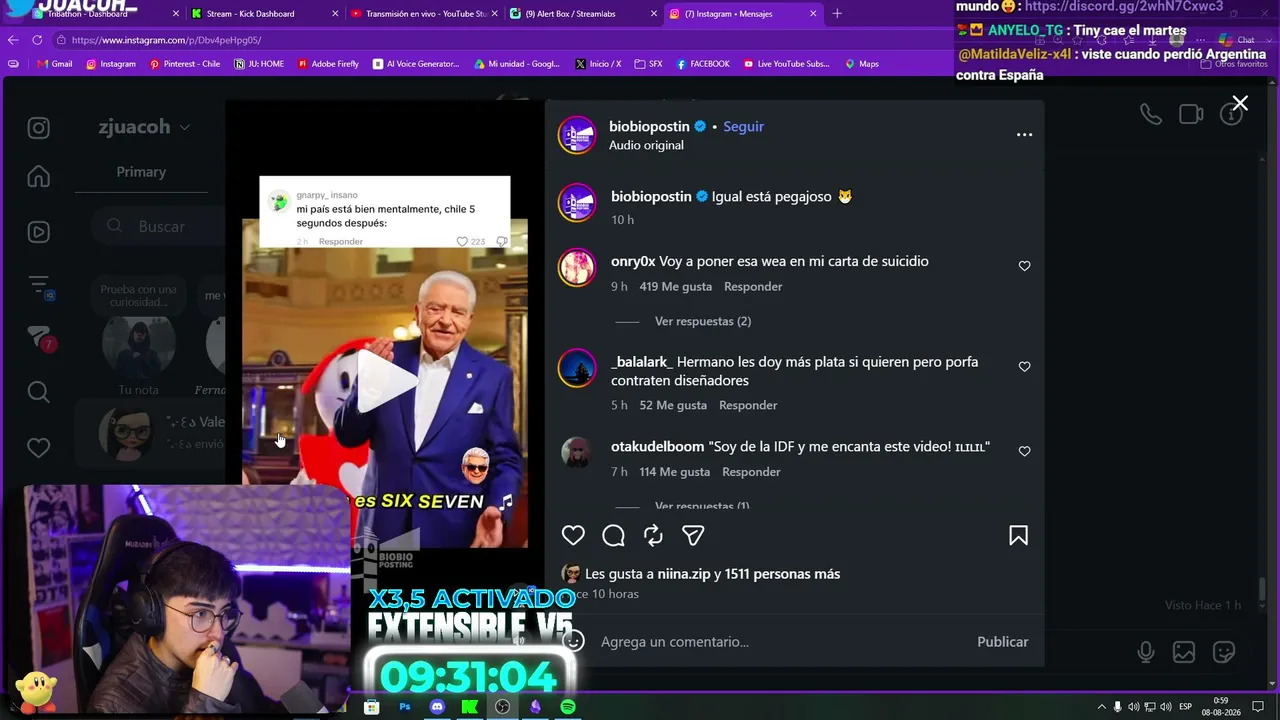Open Photoshop from the taskbar
The image size is (1280, 720).
tap(405, 707)
